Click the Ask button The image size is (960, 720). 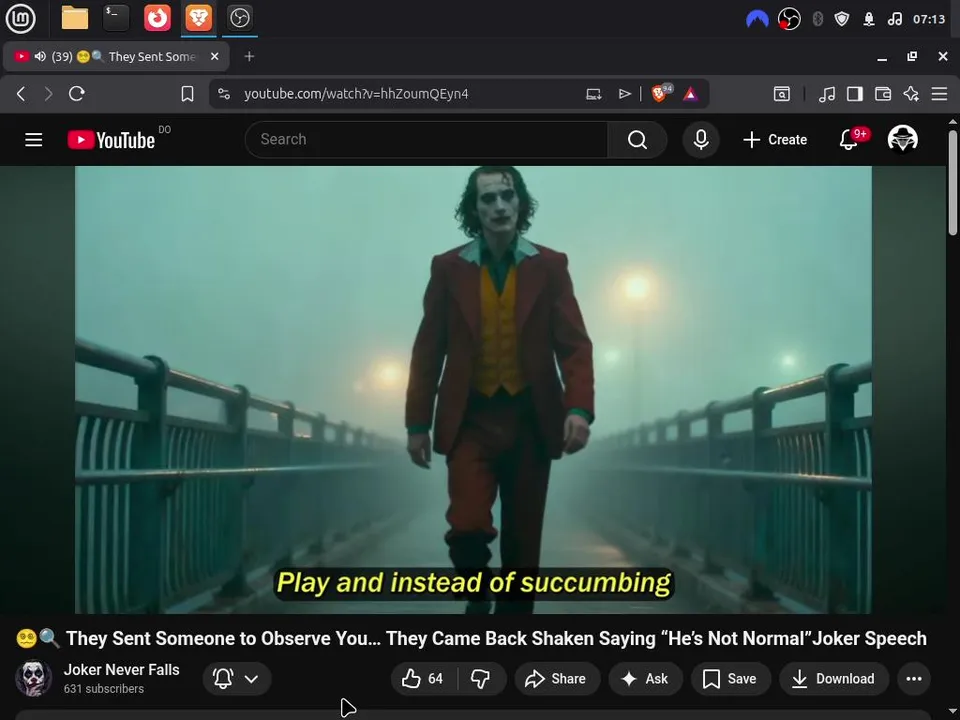(645, 678)
